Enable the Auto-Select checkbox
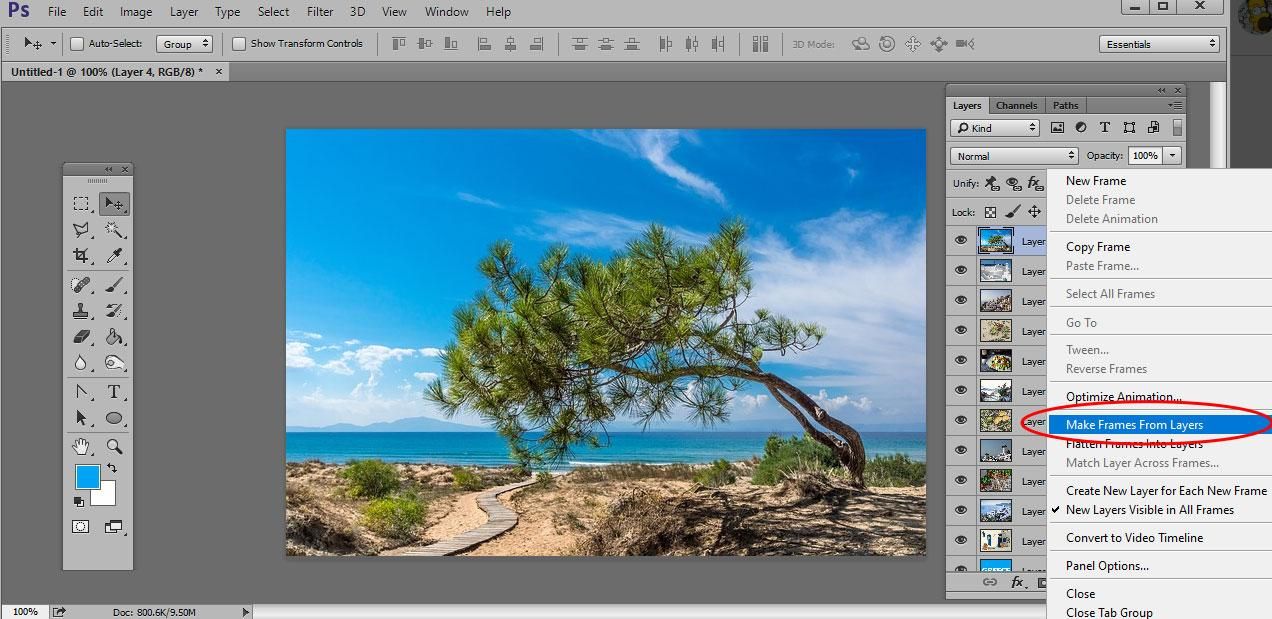The image size is (1272, 619). 76,43
